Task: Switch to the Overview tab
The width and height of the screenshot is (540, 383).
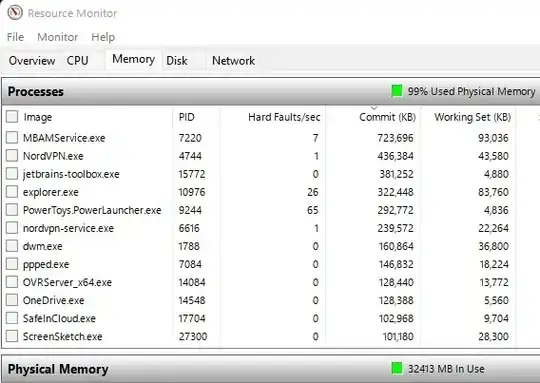Action: (32, 61)
